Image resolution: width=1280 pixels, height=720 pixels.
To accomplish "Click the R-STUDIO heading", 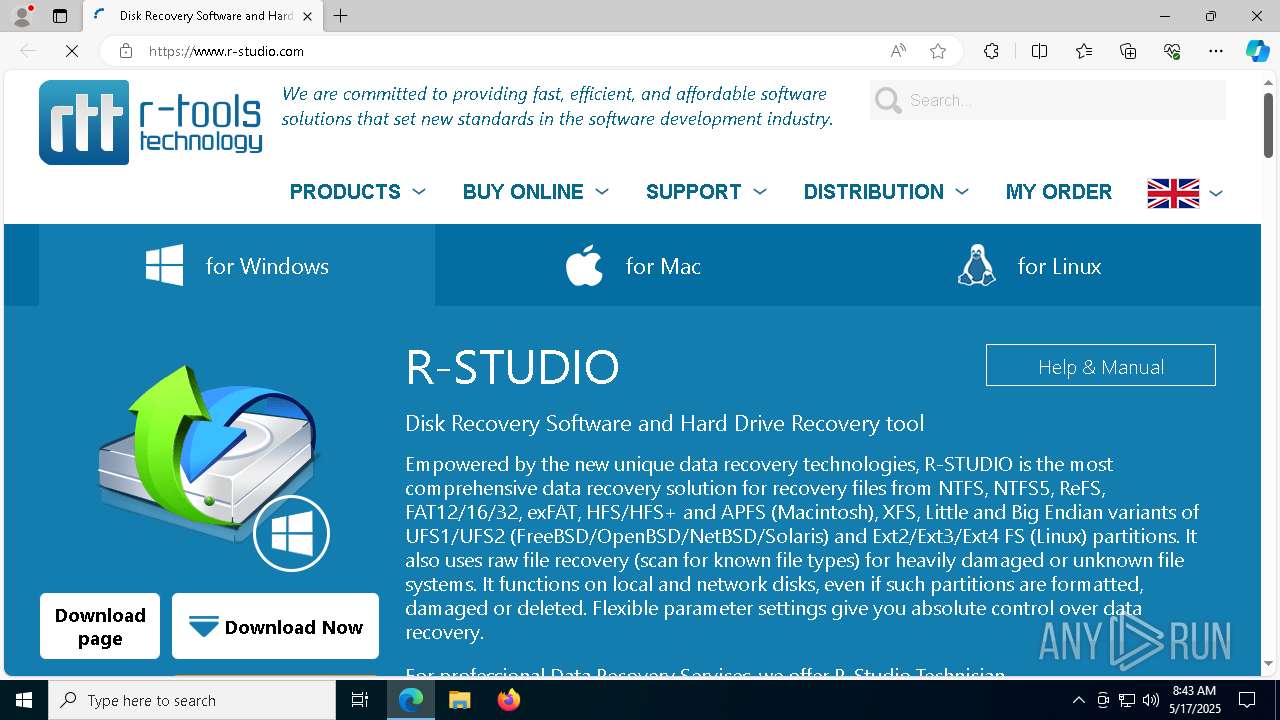I will point(512,367).
